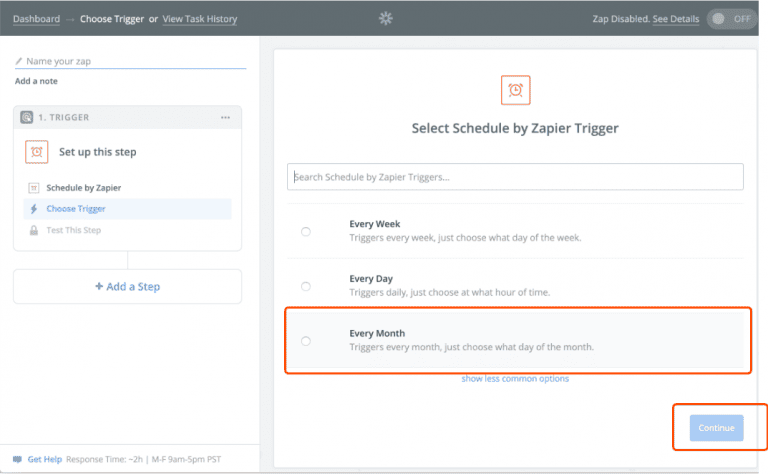This screenshot has width=768, height=474.
Task: Select the Every Day radio button
Action: pos(306,285)
